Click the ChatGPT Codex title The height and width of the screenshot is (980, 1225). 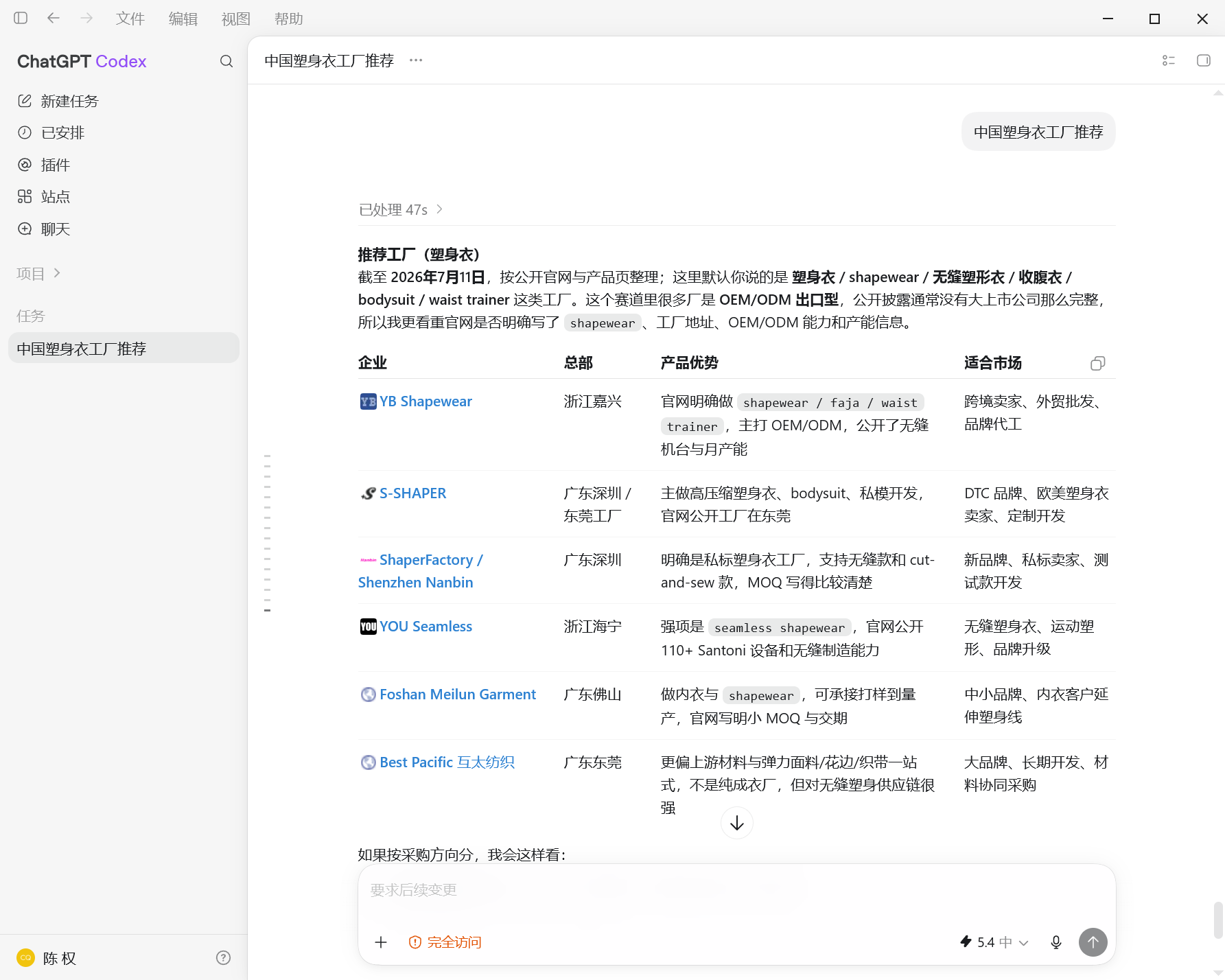pos(82,61)
